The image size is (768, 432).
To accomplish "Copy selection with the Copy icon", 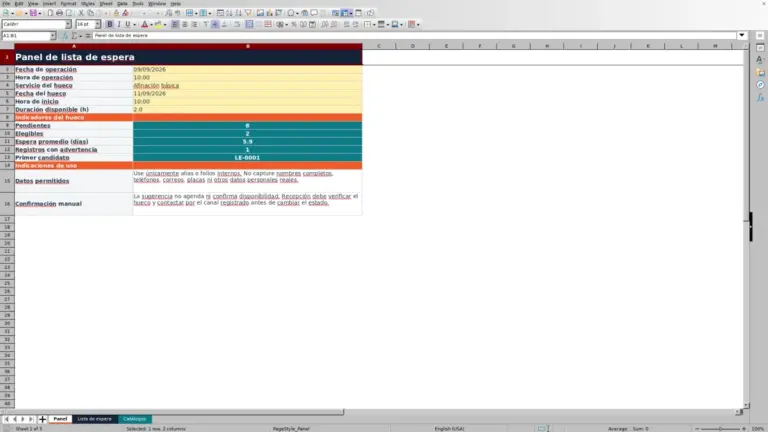I will coord(91,13).
